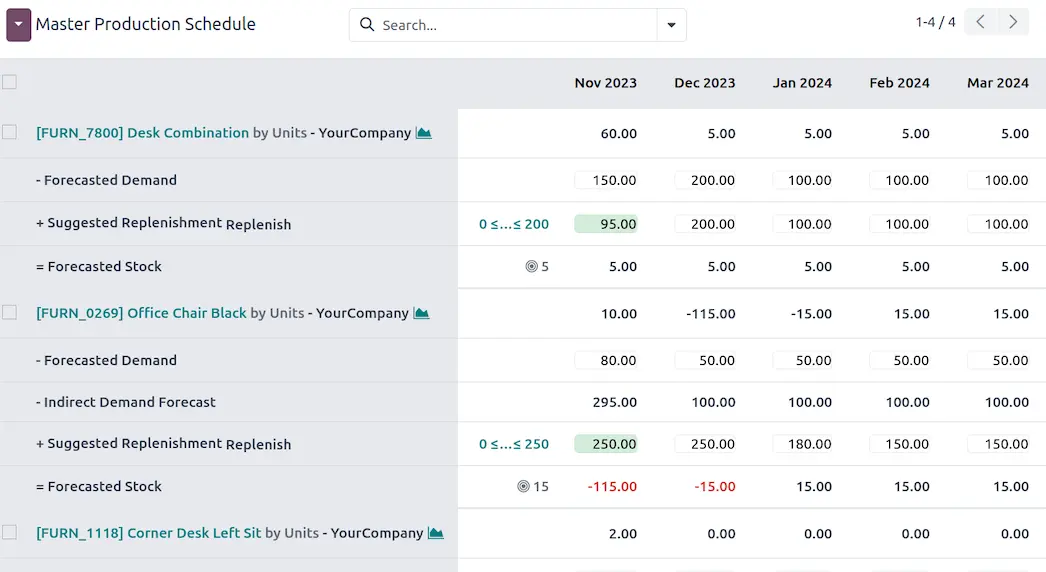The height and width of the screenshot is (572, 1046).
Task: Click the search magnifier icon
Action: click(367, 25)
